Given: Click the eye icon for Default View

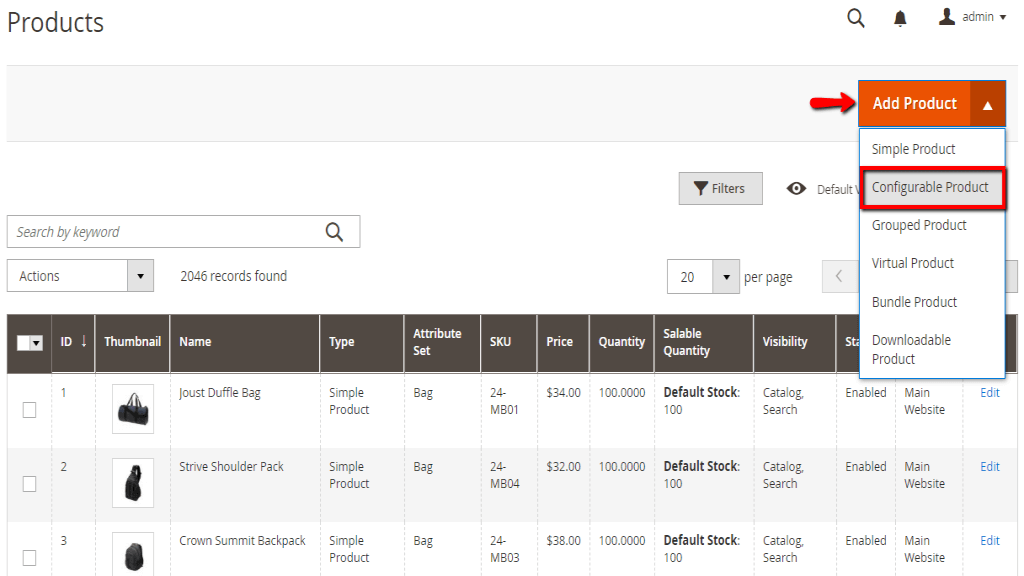Looking at the screenshot, I should pos(796,189).
